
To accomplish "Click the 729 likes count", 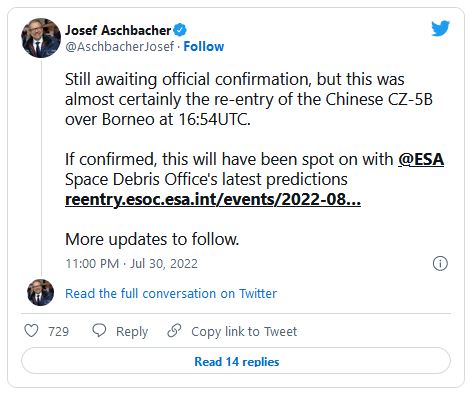I will tap(59, 332).
